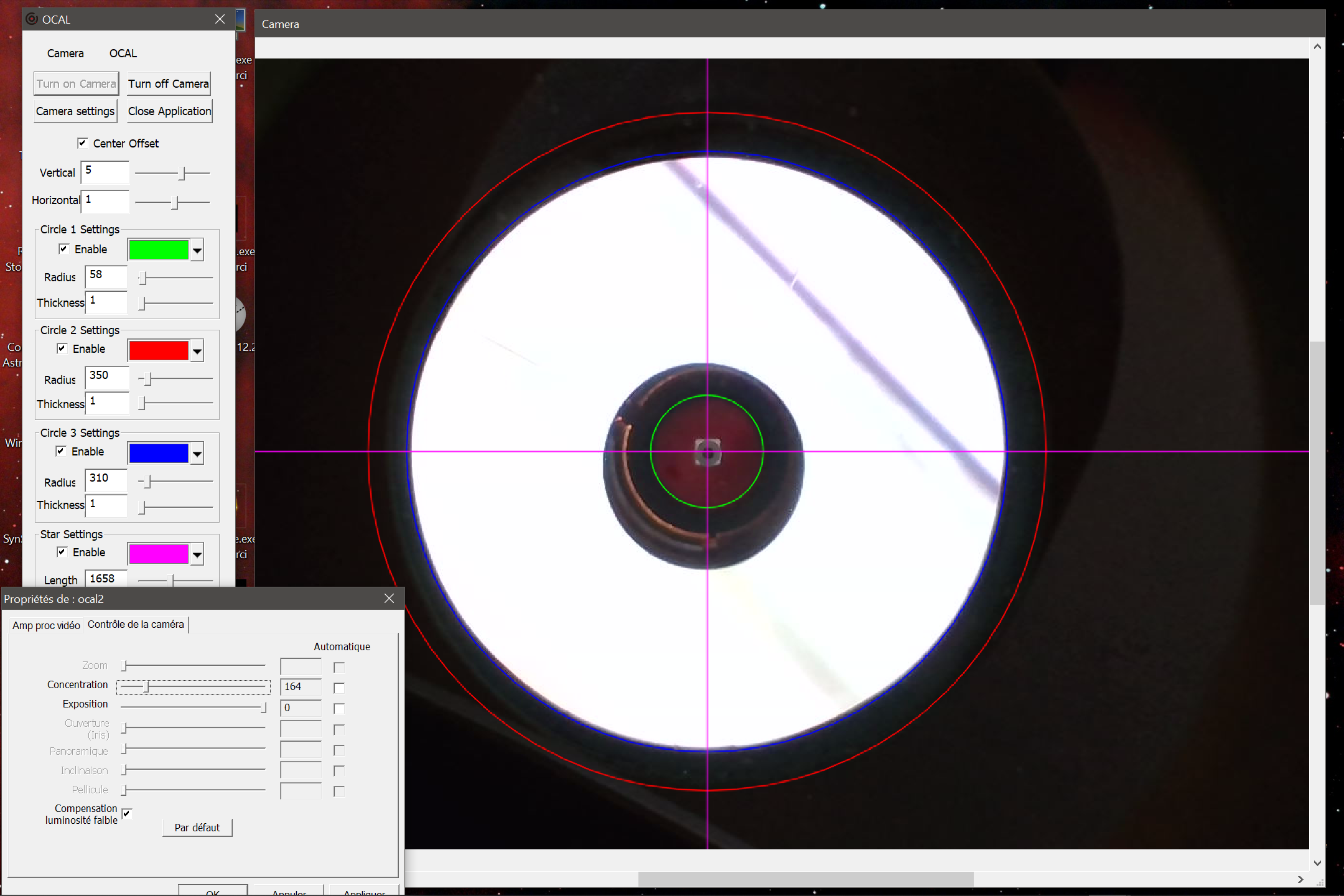Disable Circle 1 Enable checkbox
The image size is (1344, 896).
tap(63, 249)
